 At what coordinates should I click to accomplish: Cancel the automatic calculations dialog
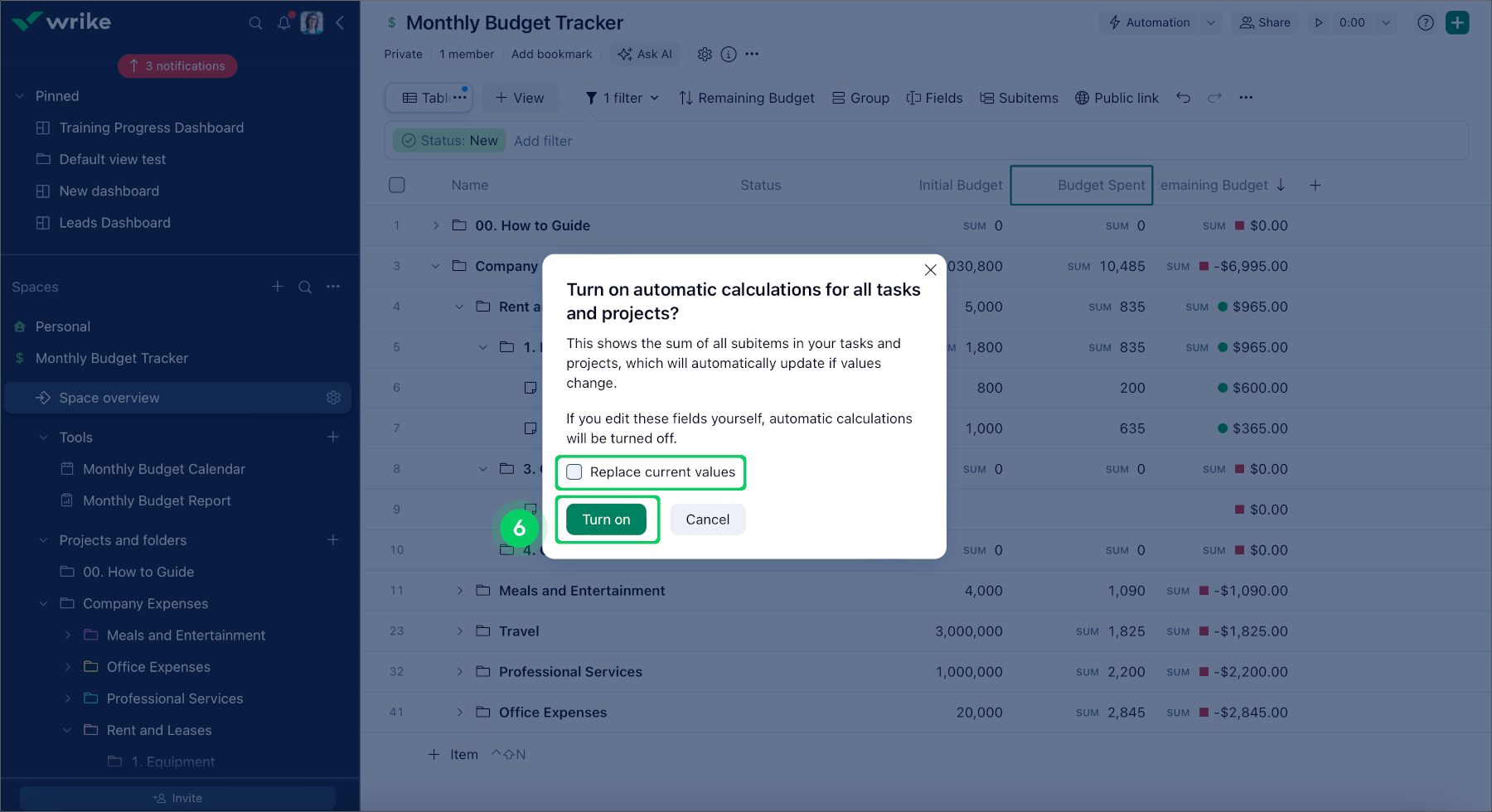coord(707,519)
